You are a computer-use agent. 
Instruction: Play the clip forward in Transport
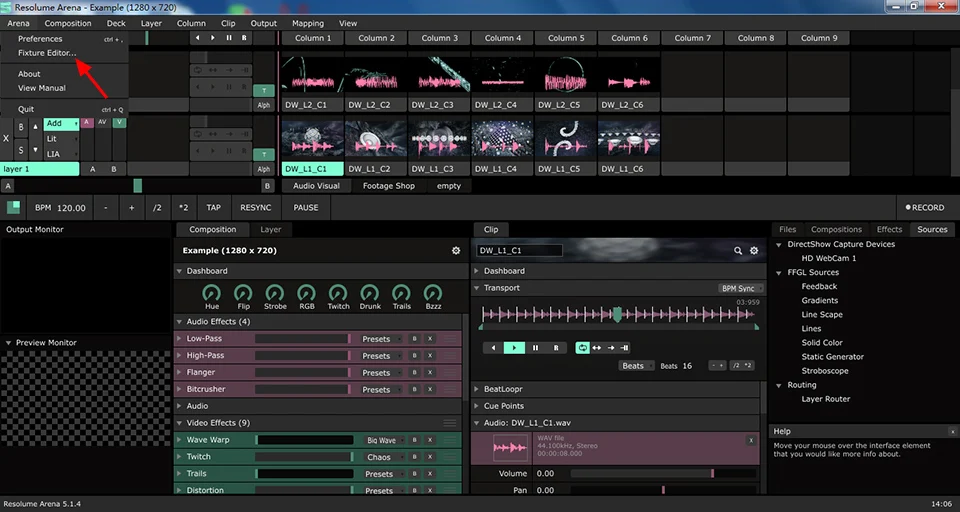pyautogui.click(x=514, y=348)
